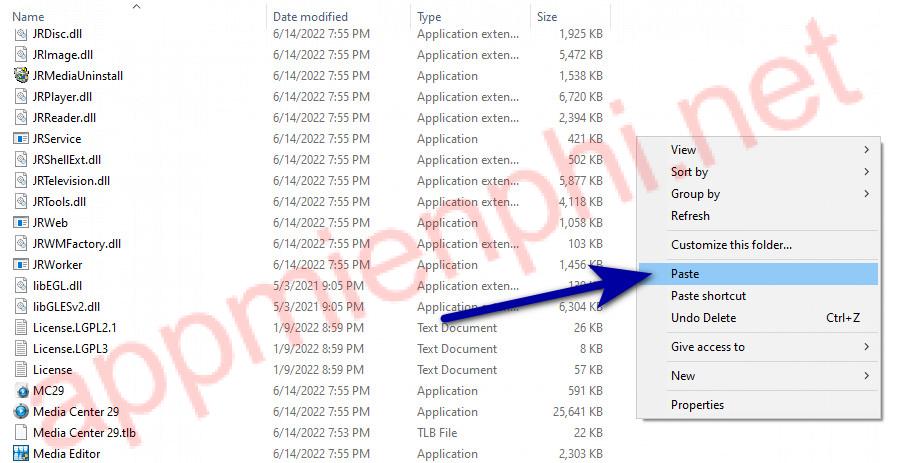The width and height of the screenshot is (906, 463).
Task: Click the 6,720 KB size cell
Action: tap(581, 97)
